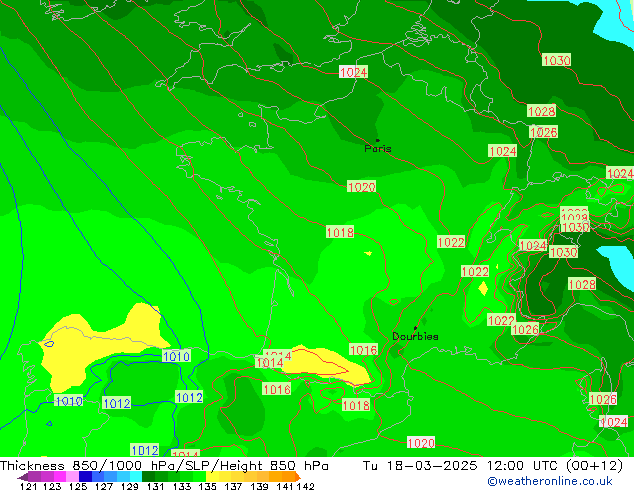Click legend value 131
Screen dimensions: 634x490
[156, 486]
